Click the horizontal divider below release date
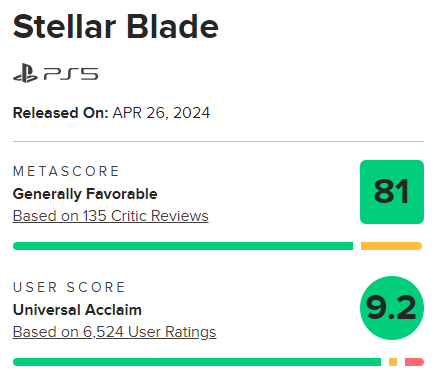The width and height of the screenshot is (434, 382). pos(218,141)
